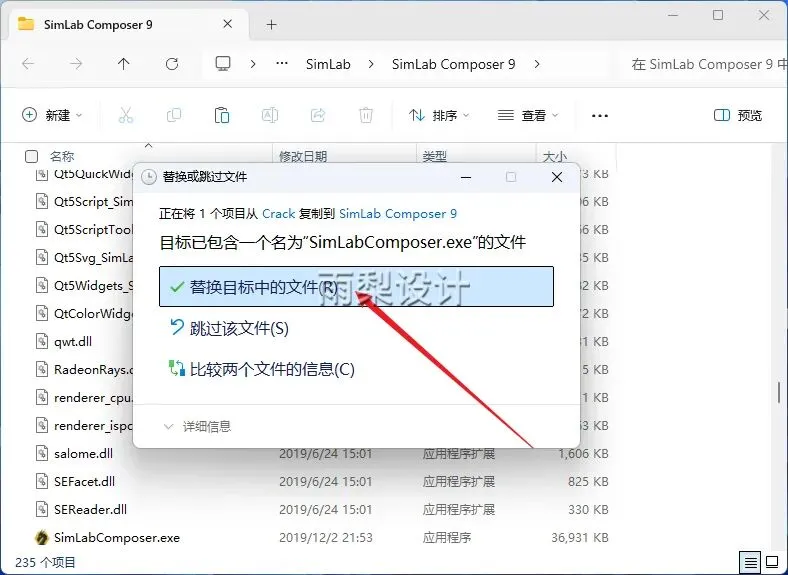Screen dimensions: 788x575
Task: Expand 详细信息 in the dialog
Action: 197,427
